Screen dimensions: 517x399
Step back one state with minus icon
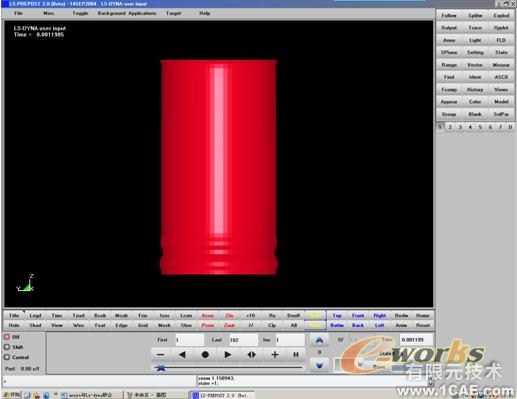pyautogui.click(x=160, y=355)
